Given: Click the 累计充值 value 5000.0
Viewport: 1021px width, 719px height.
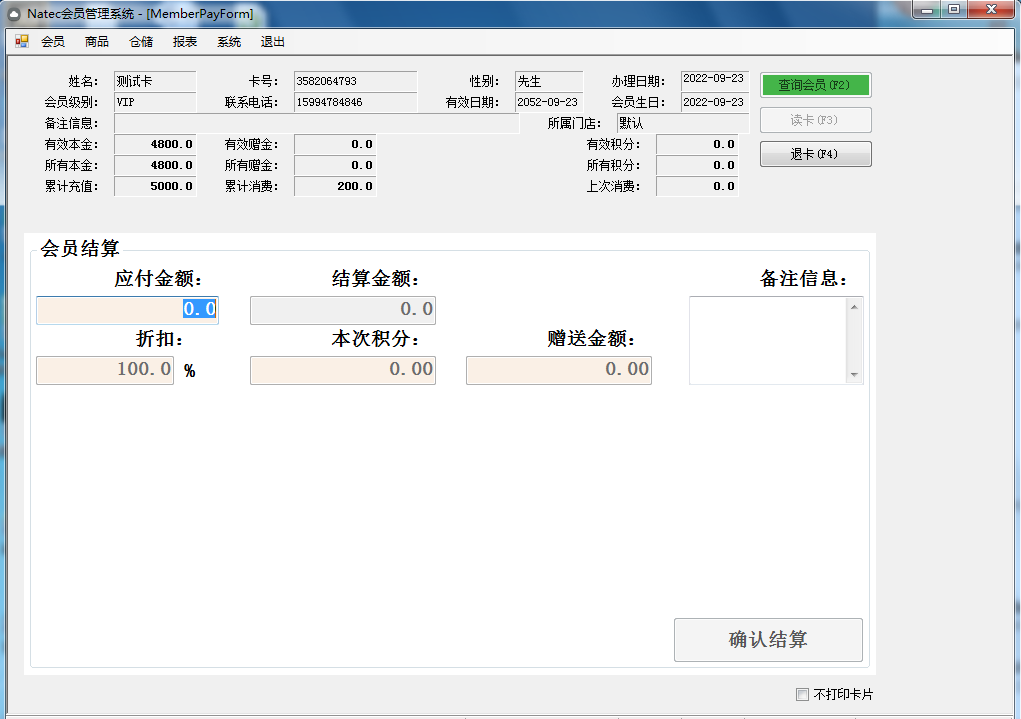Looking at the screenshot, I should pos(155,186).
